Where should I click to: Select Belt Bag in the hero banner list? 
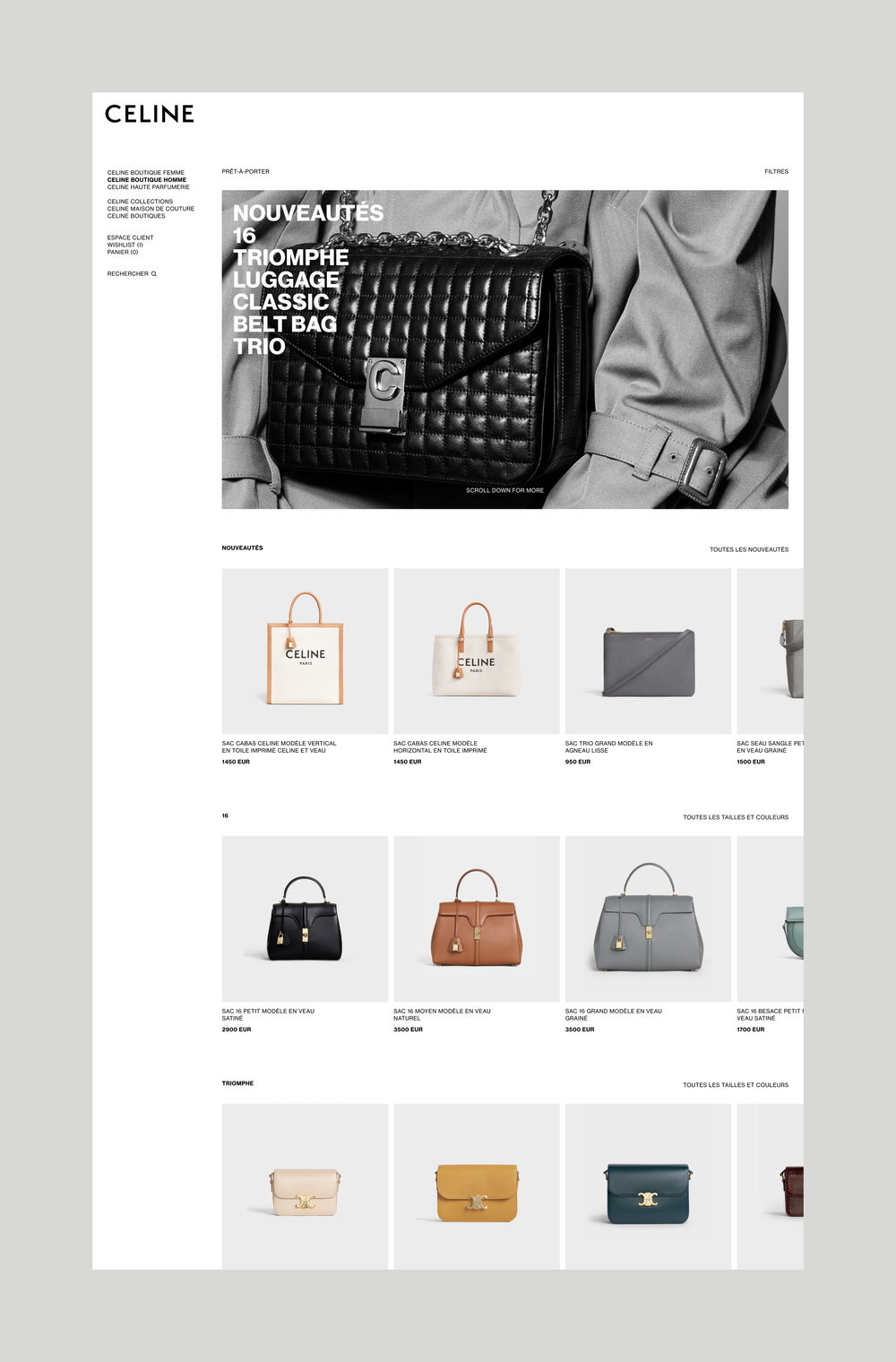[285, 323]
